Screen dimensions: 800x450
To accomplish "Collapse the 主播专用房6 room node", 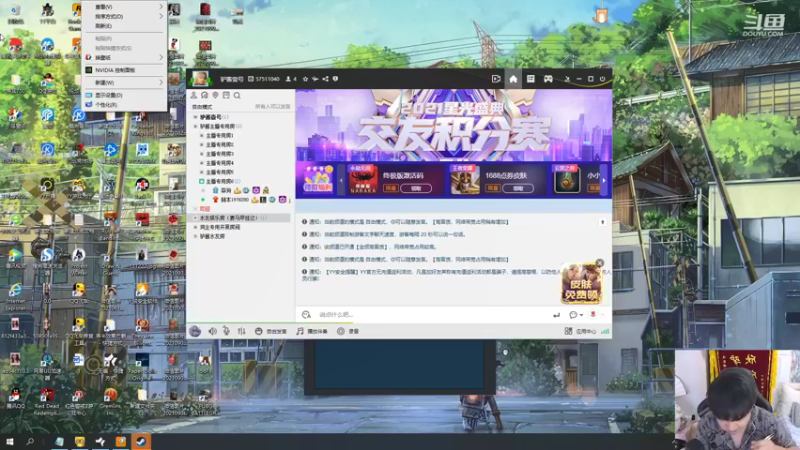I will click(202, 181).
